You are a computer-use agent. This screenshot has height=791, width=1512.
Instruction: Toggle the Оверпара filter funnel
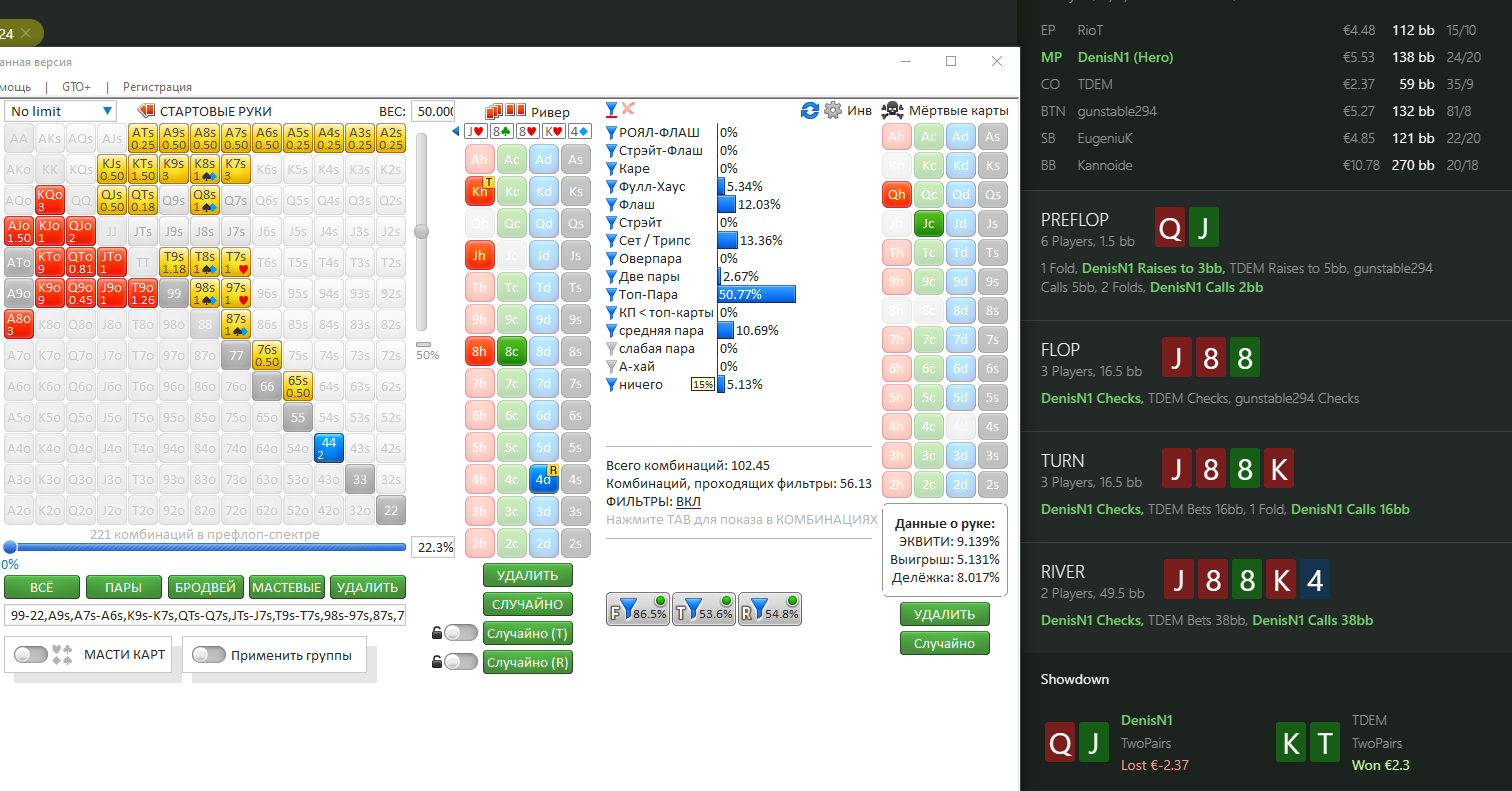[612, 258]
